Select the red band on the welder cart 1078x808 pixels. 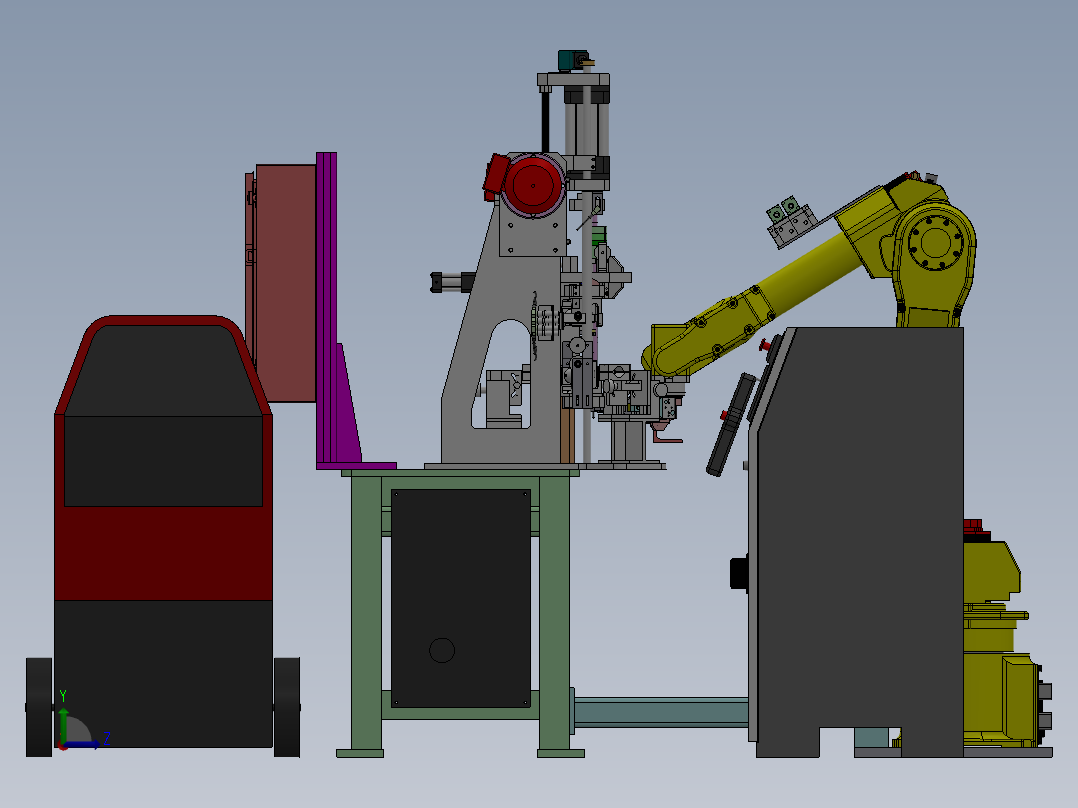click(164, 554)
